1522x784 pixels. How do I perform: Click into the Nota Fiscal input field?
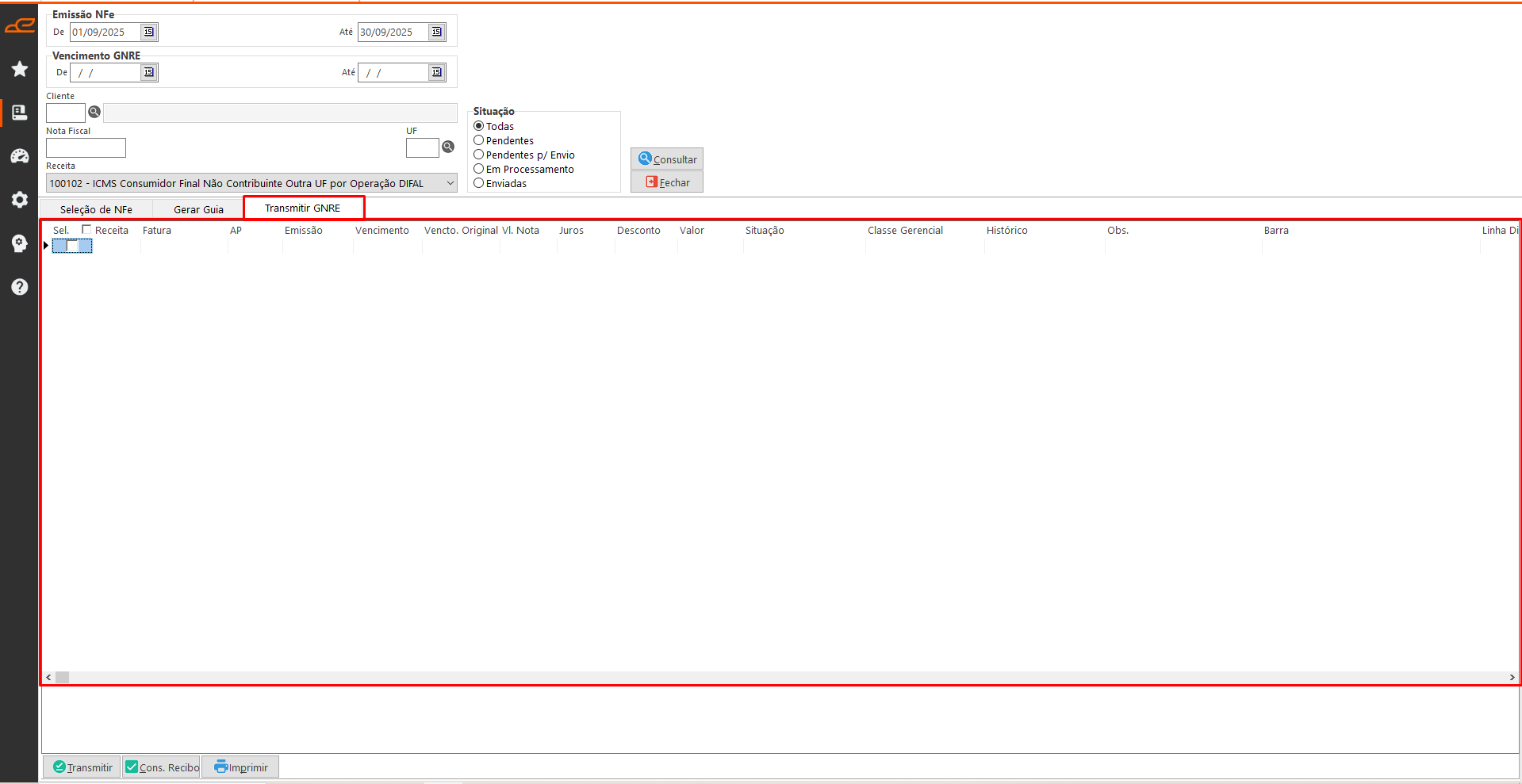click(86, 148)
